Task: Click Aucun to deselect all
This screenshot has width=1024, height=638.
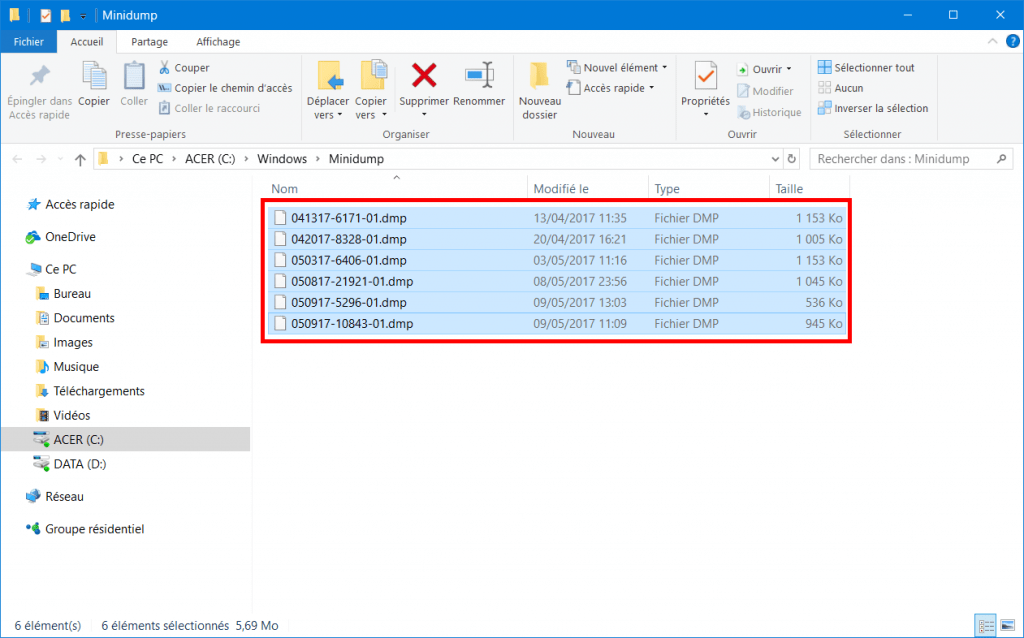Action: pos(840,88)
